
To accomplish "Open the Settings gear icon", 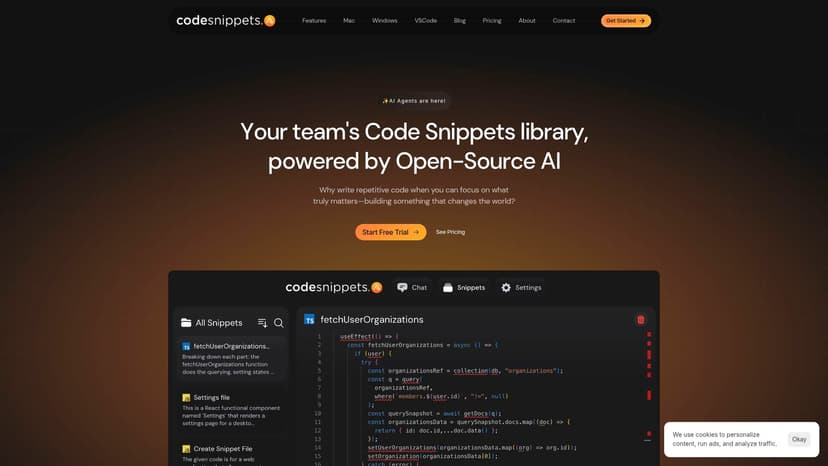I will click(506, 287).
